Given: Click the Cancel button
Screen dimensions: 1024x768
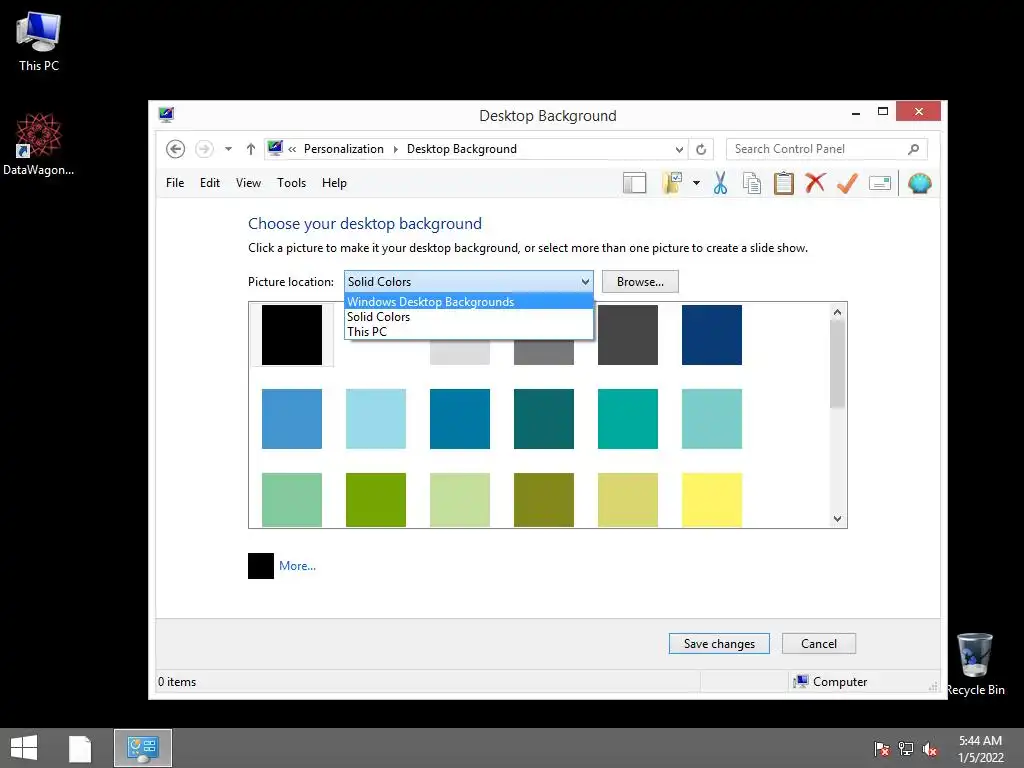Looking at the screenshot, I should [818, 643].
